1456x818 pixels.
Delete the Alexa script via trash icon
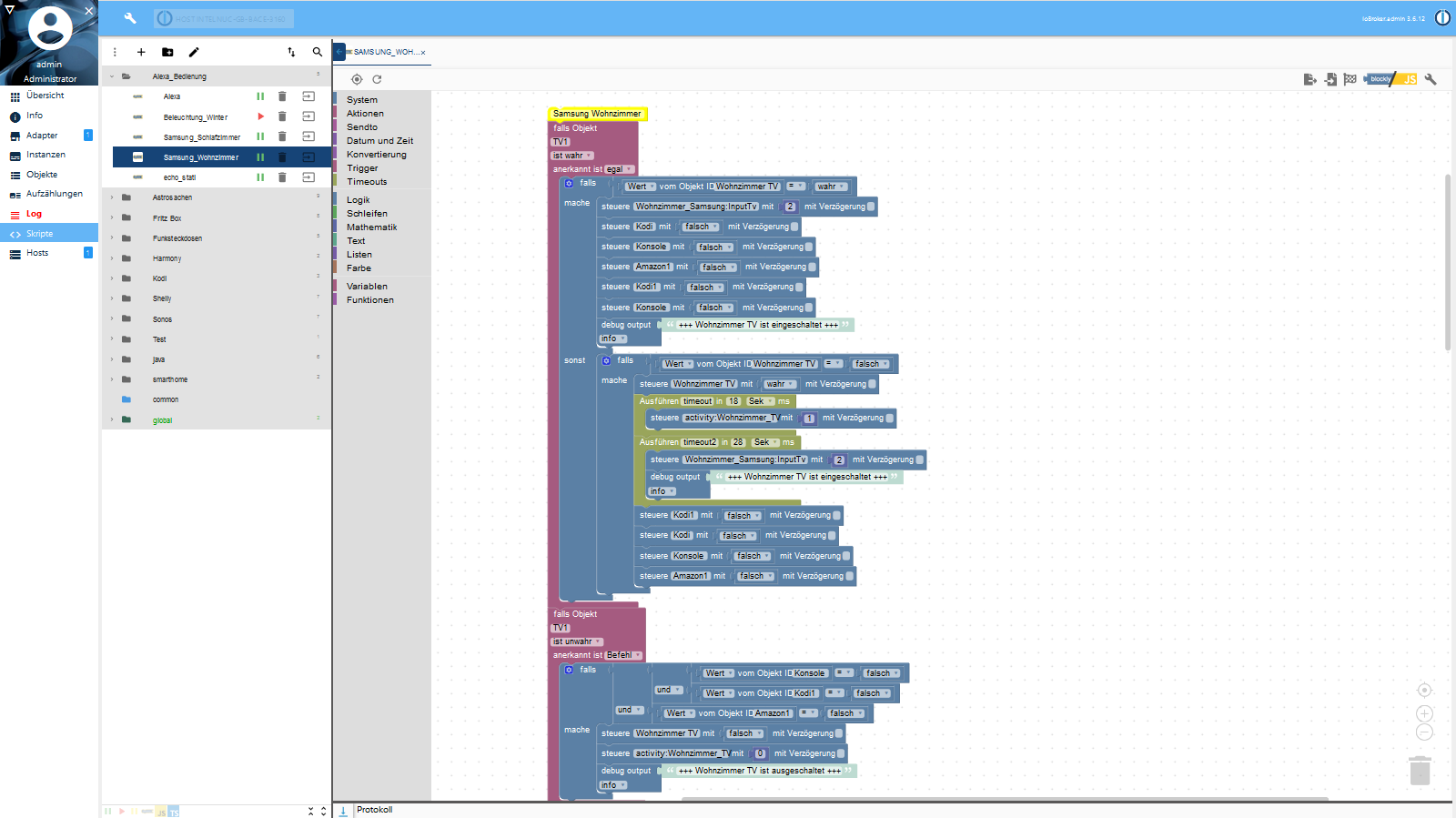click(x=282, y=96)
